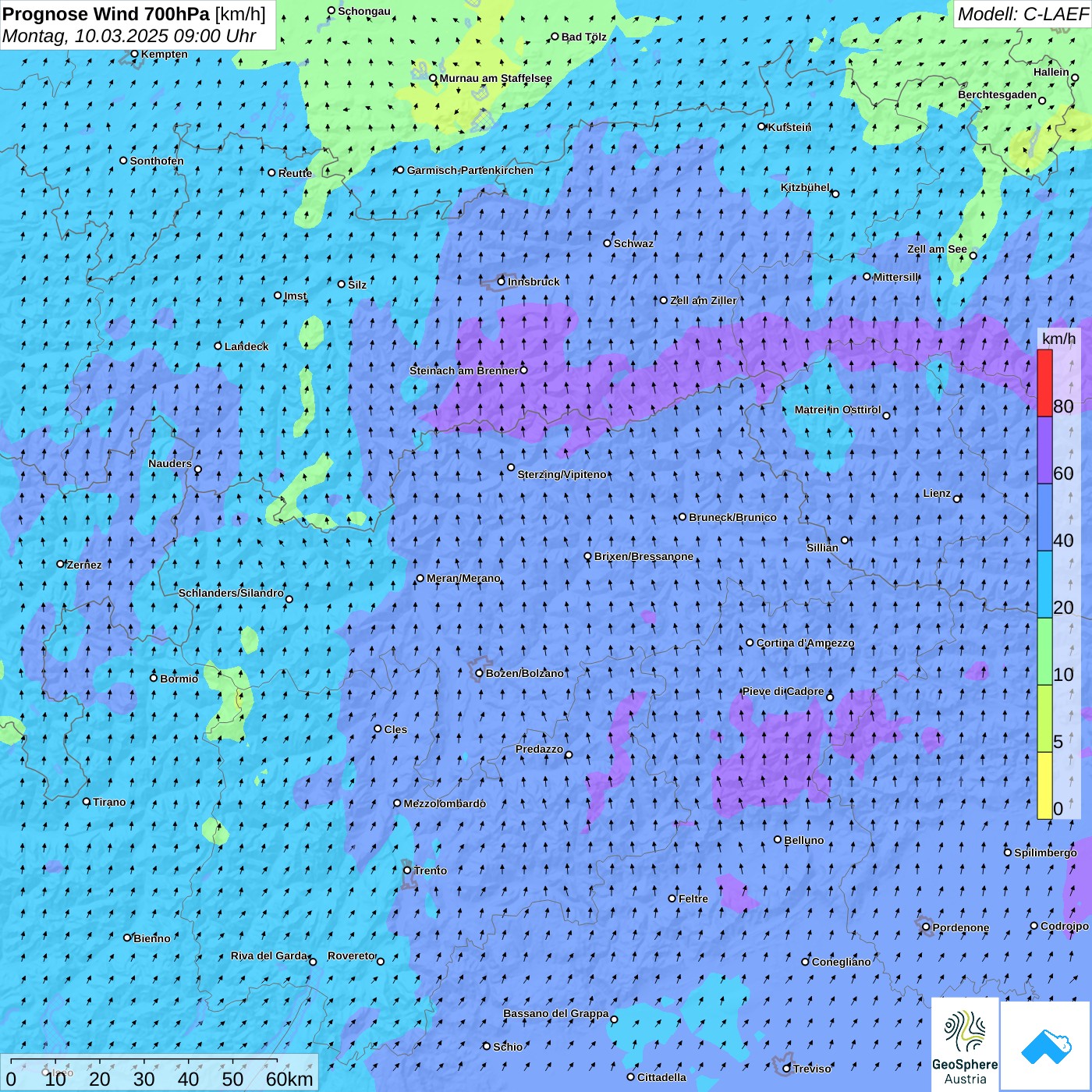
Task: Click the 'Reutte' town label
Action: (295, 173)
